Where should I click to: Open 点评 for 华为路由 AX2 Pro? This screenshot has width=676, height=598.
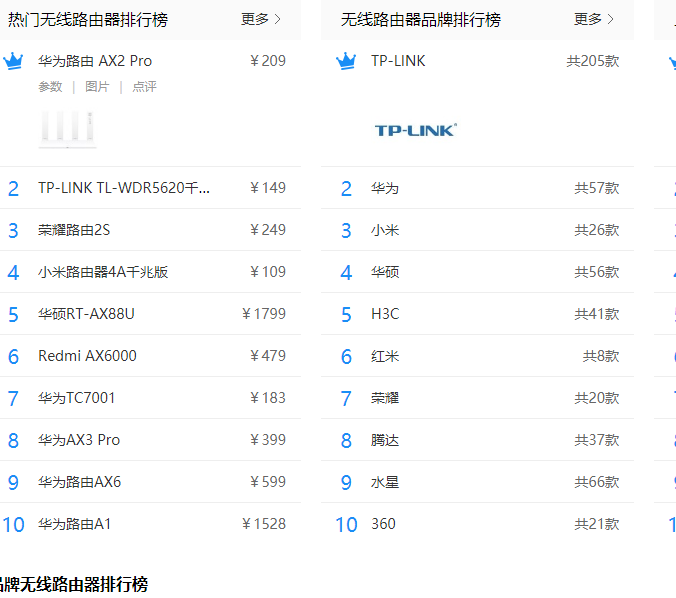pos(144,87)
